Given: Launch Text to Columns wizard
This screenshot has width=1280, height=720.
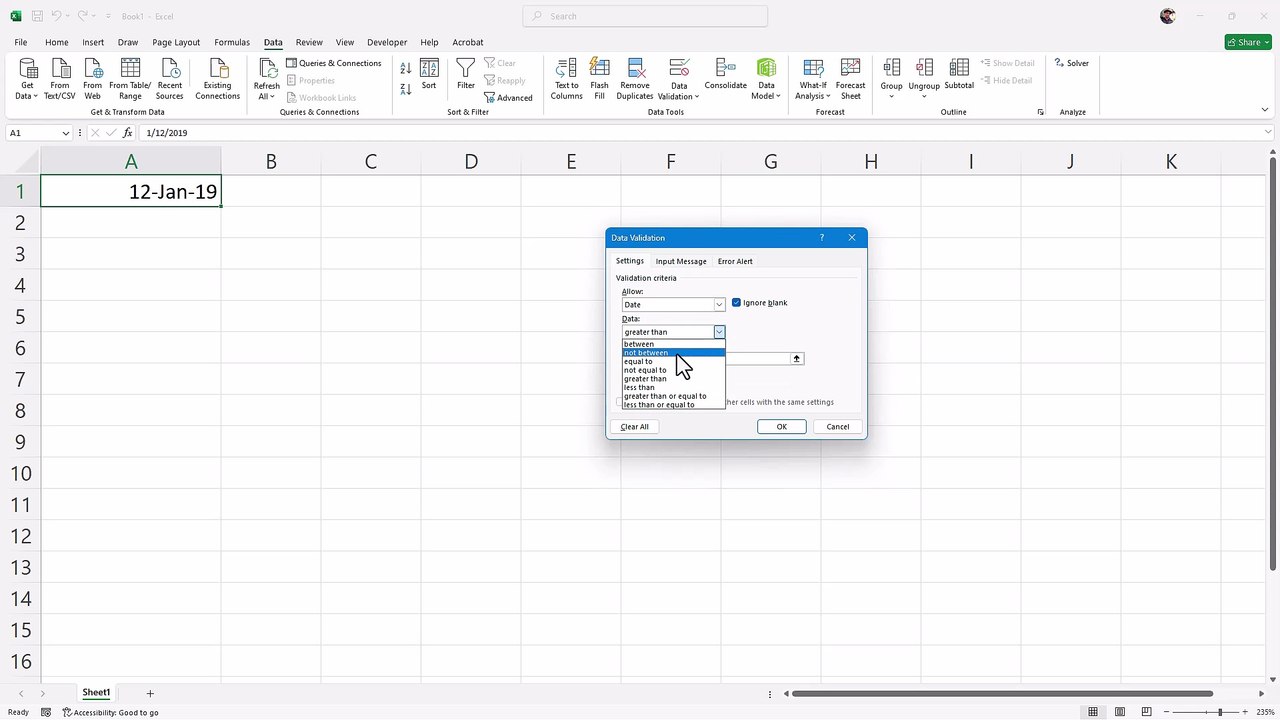Looking at the screenshot, I should tap(567, 79).
